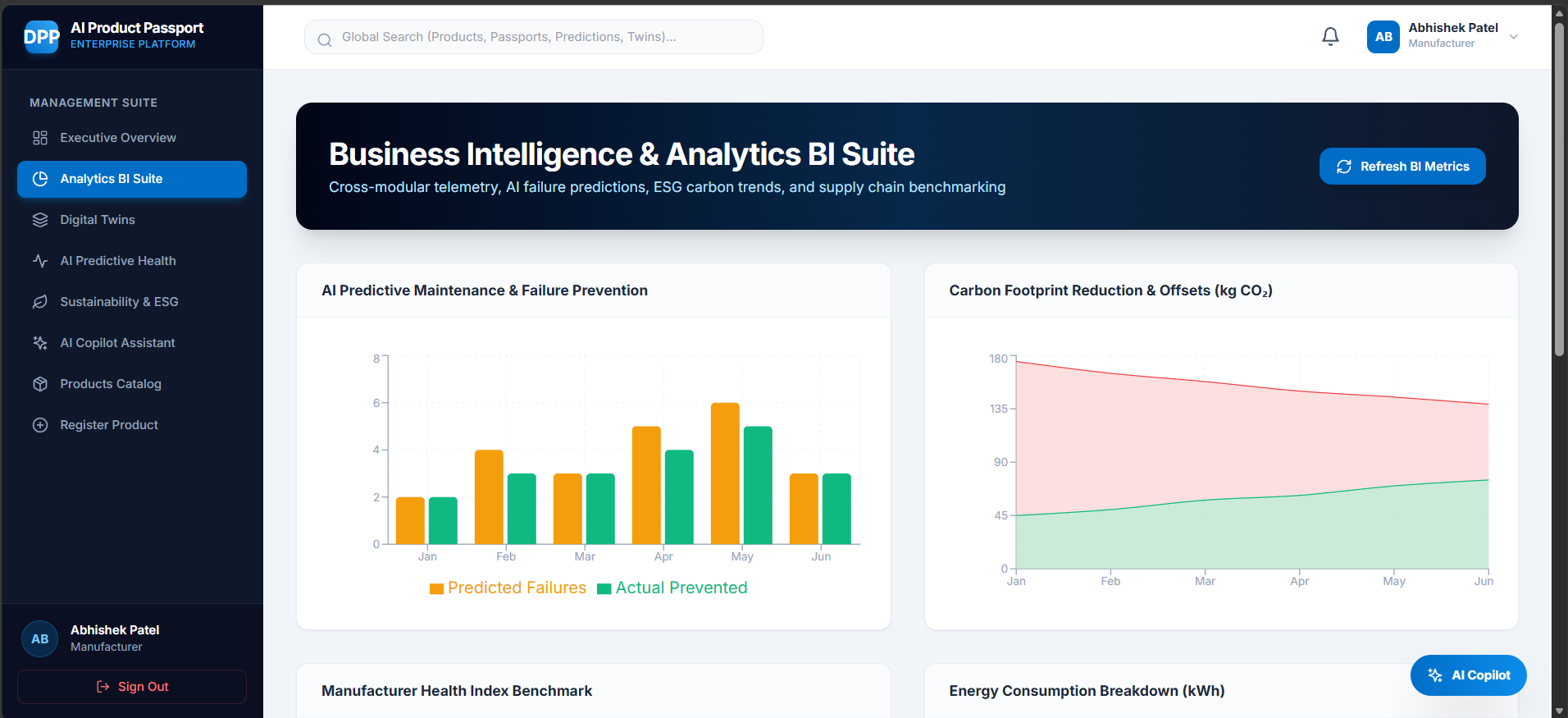1568x718 pixels.
Task: Click the AI Copilot Assistant sparkle icon
Action: [x=40, y=343]
